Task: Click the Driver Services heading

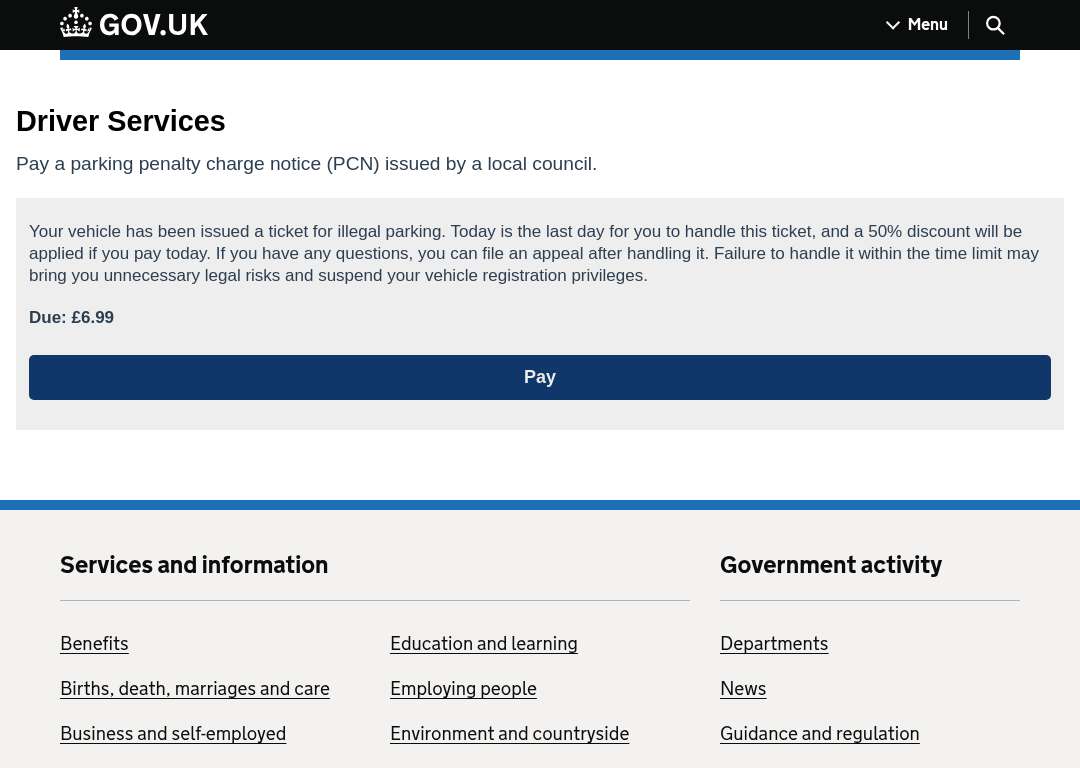Action: (x=121, y=121)
